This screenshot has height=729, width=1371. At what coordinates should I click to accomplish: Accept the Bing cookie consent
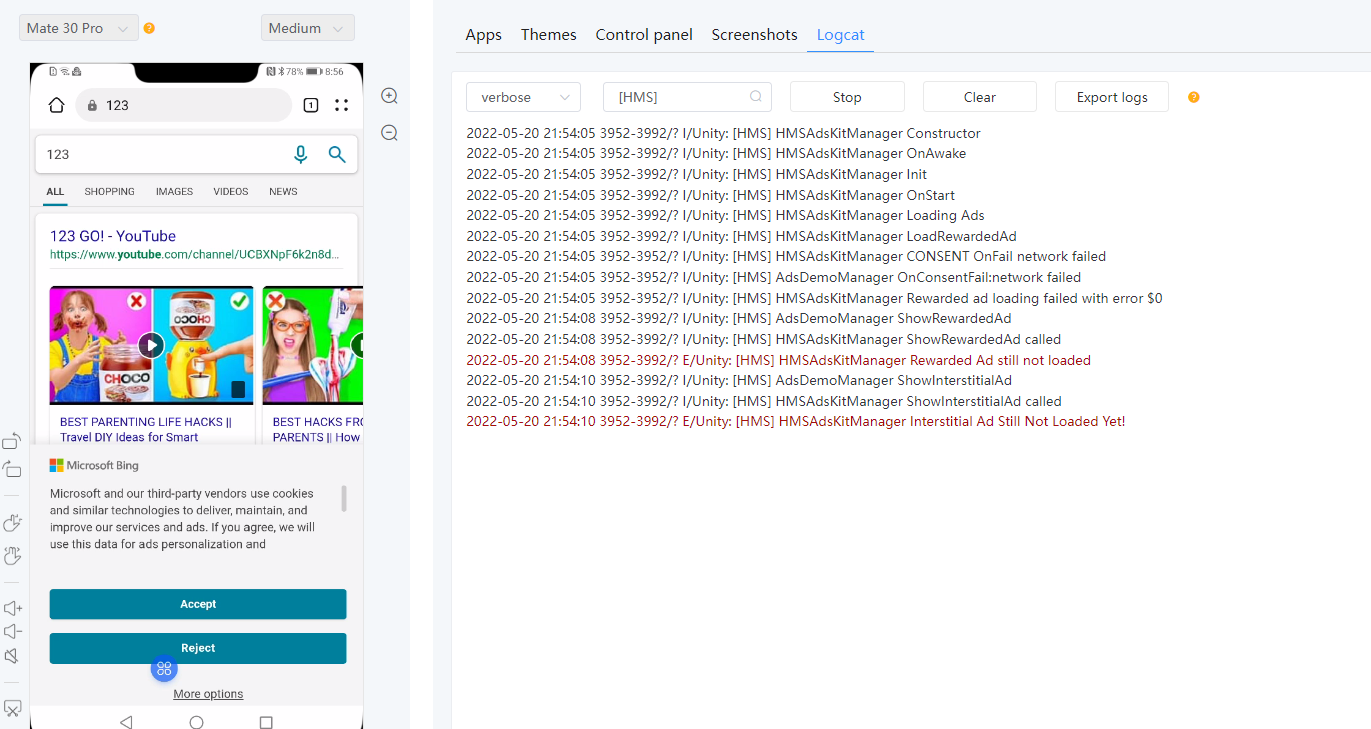[197, 604]
